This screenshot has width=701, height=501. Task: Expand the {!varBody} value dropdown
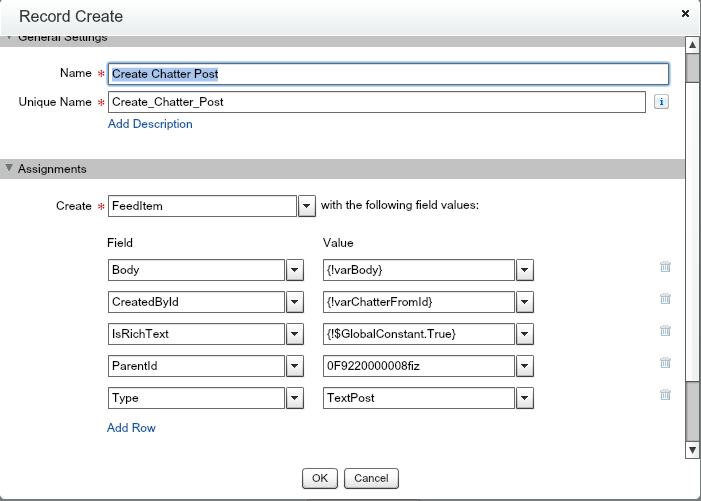click(525, 270)
